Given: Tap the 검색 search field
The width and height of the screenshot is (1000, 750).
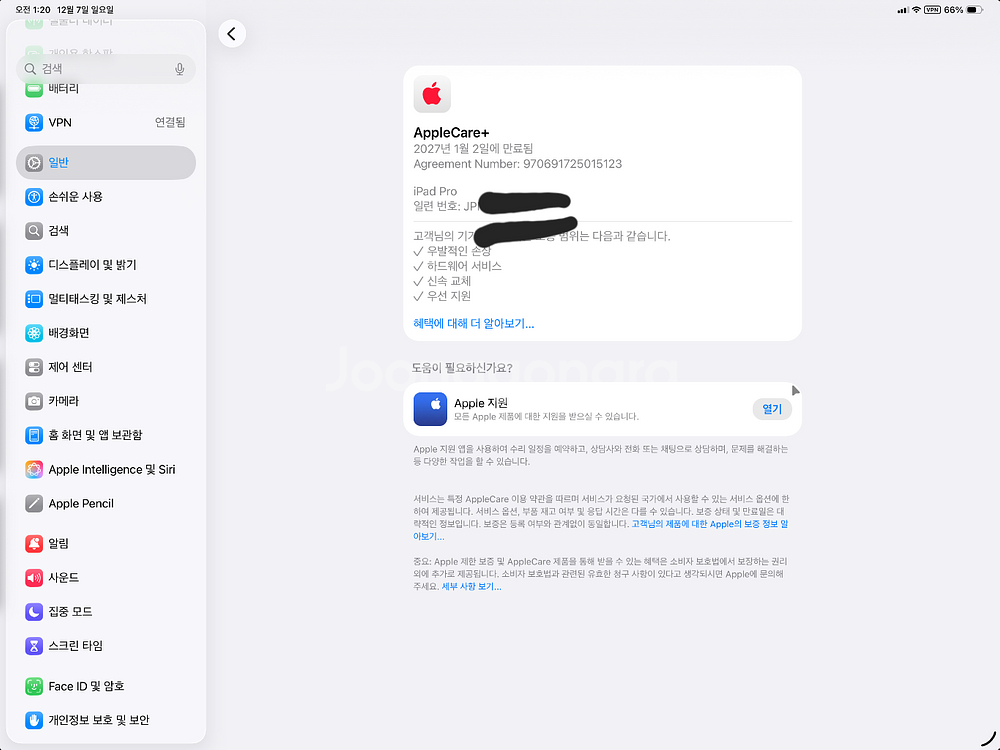Looking at the screenshot, I should pos(100,69).
